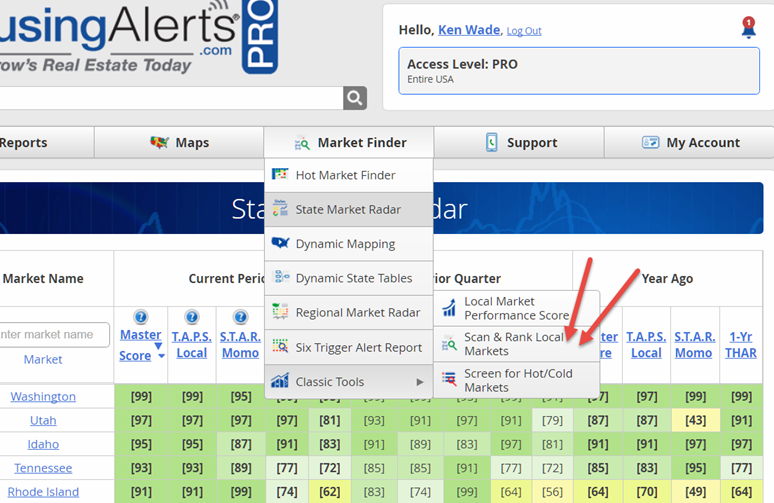Click the Log Out link
Viewport: 774px width, 503px height.
click(524, 31)
